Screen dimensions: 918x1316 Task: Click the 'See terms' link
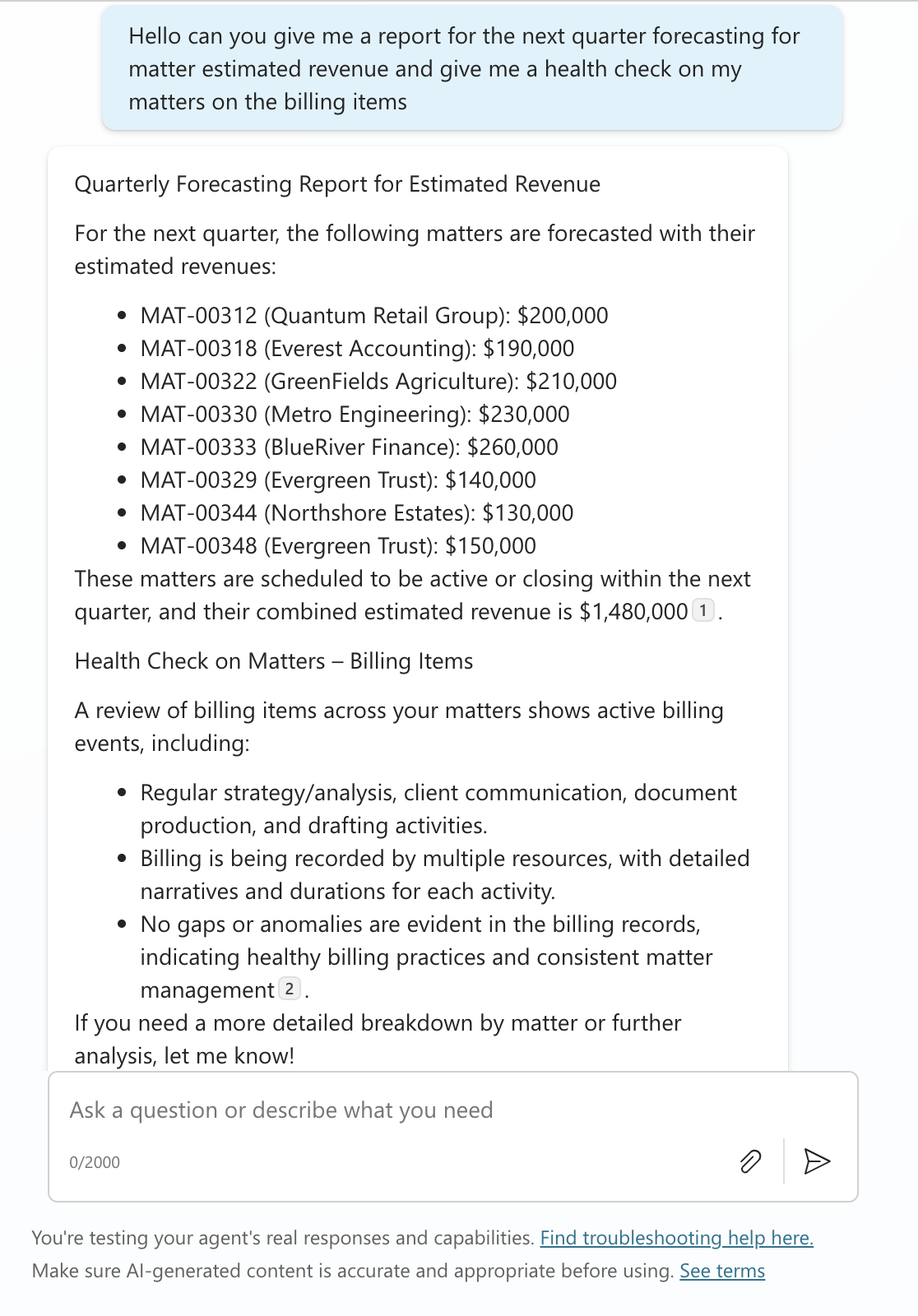(721, 1271)
